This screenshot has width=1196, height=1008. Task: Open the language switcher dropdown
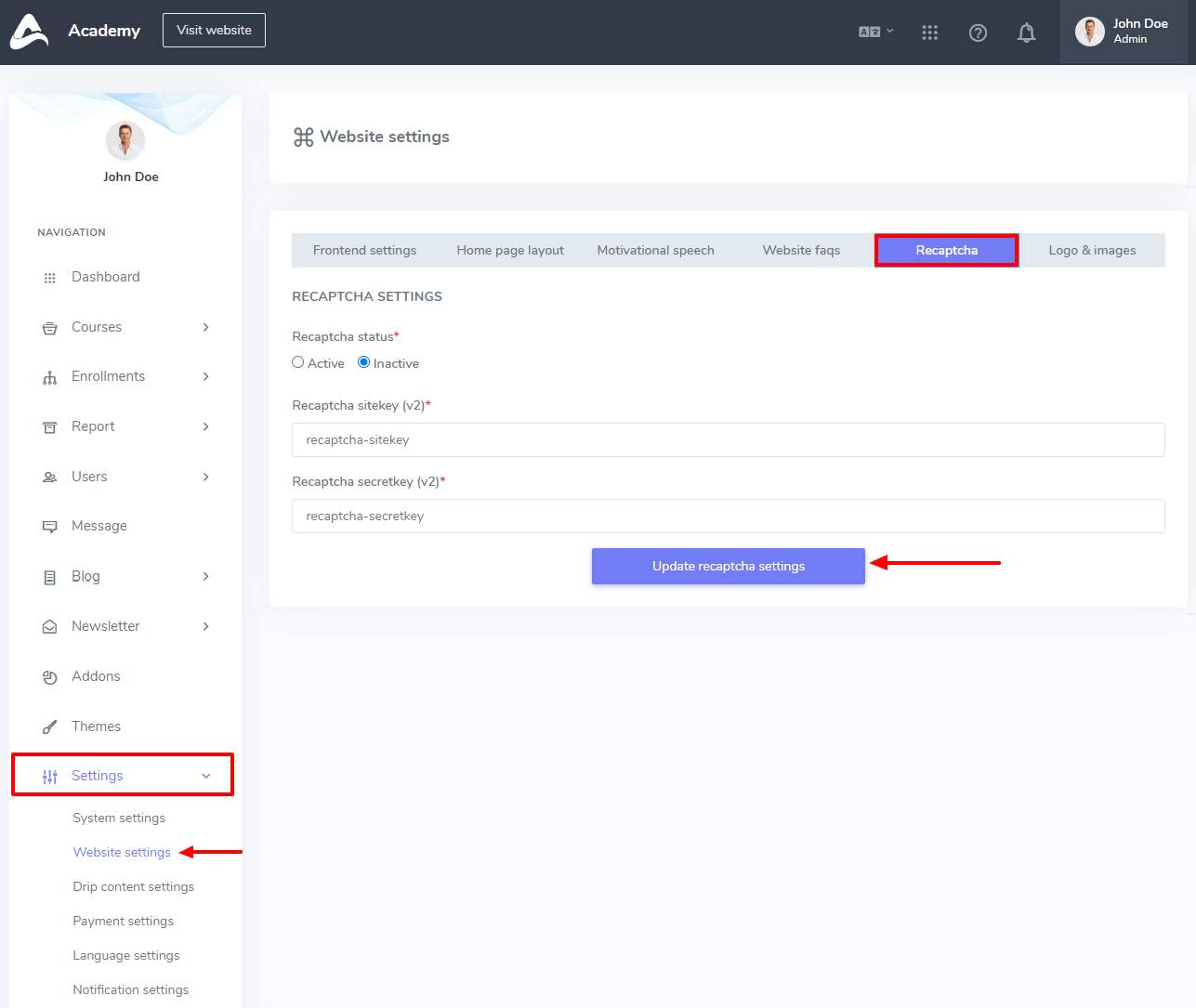coord(875,32)
